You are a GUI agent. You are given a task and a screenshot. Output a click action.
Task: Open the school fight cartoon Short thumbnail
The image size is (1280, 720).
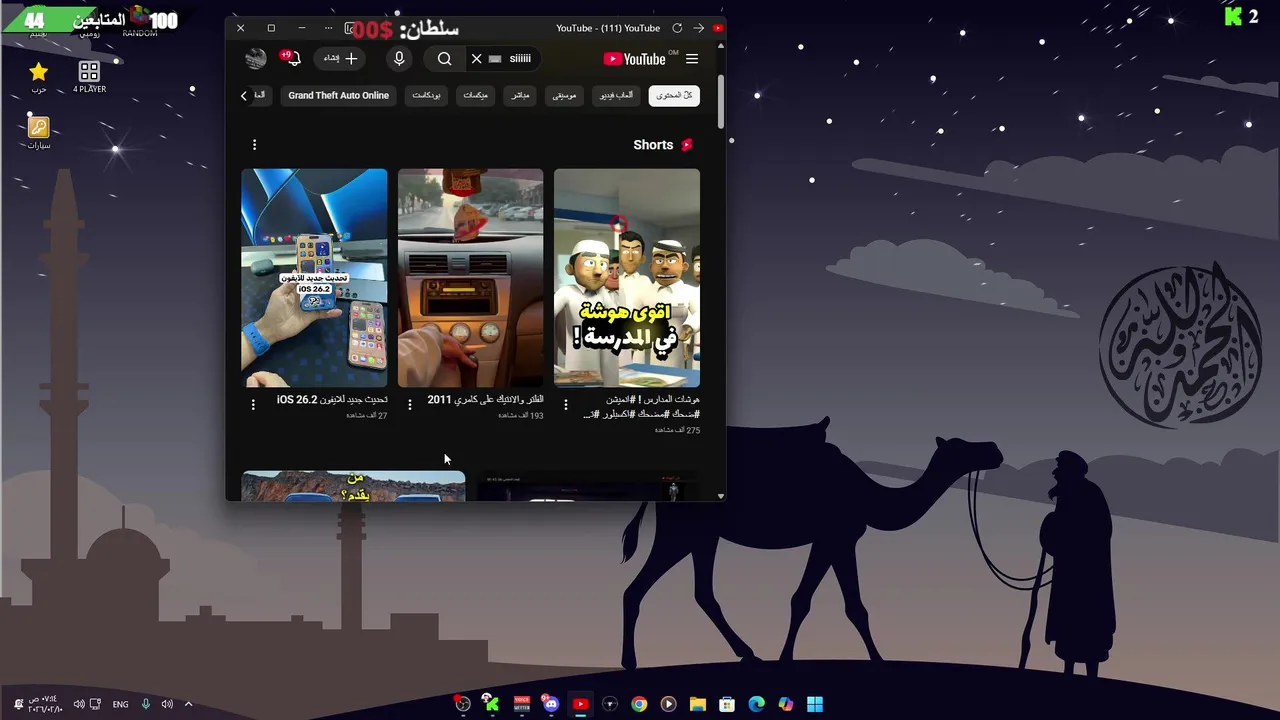[x=627, y=278]
